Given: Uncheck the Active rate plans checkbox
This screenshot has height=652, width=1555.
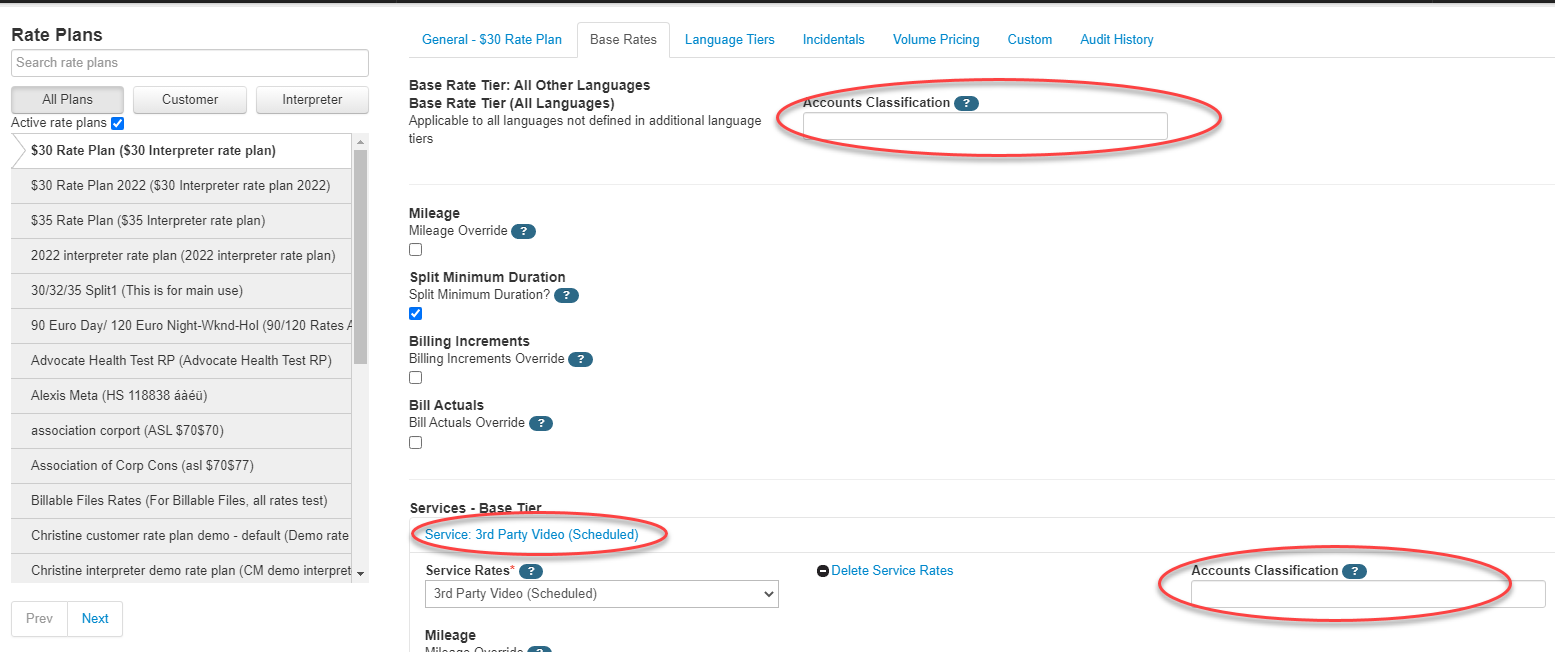Looking at the screenshot, I should click(117, 122).
